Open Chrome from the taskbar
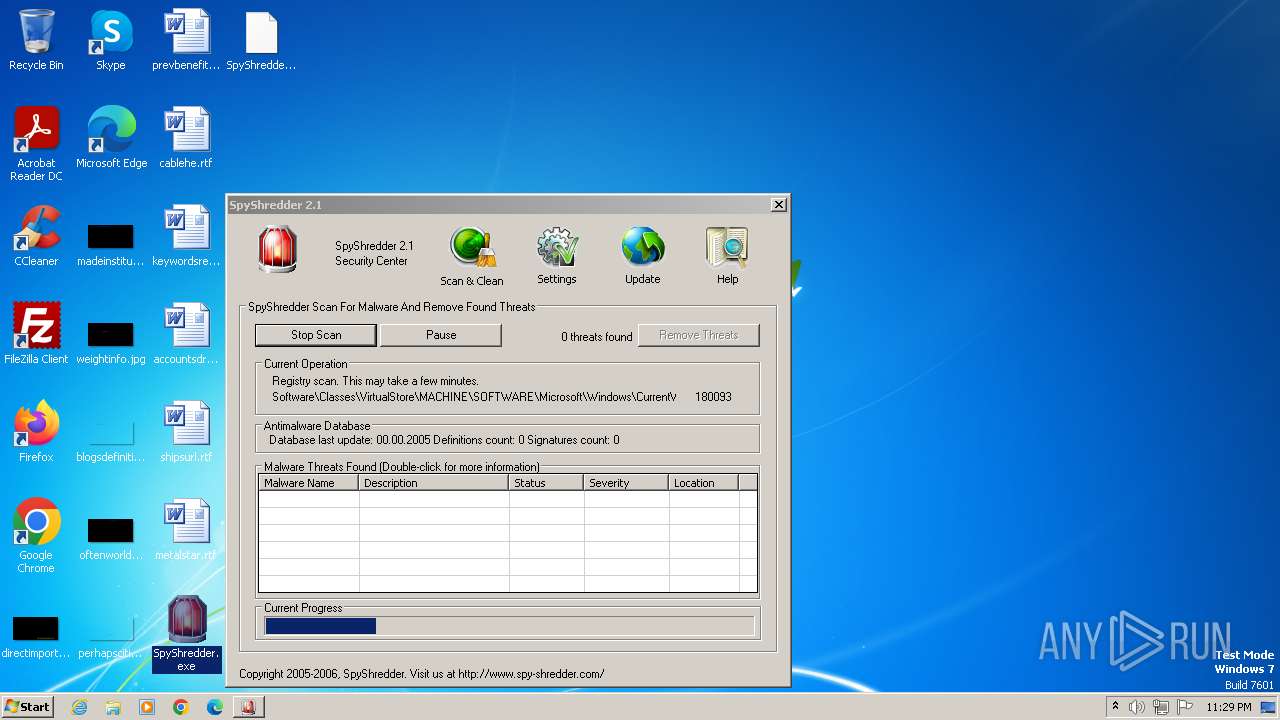This screenshot has height=720, width=1280. point(180,707)
